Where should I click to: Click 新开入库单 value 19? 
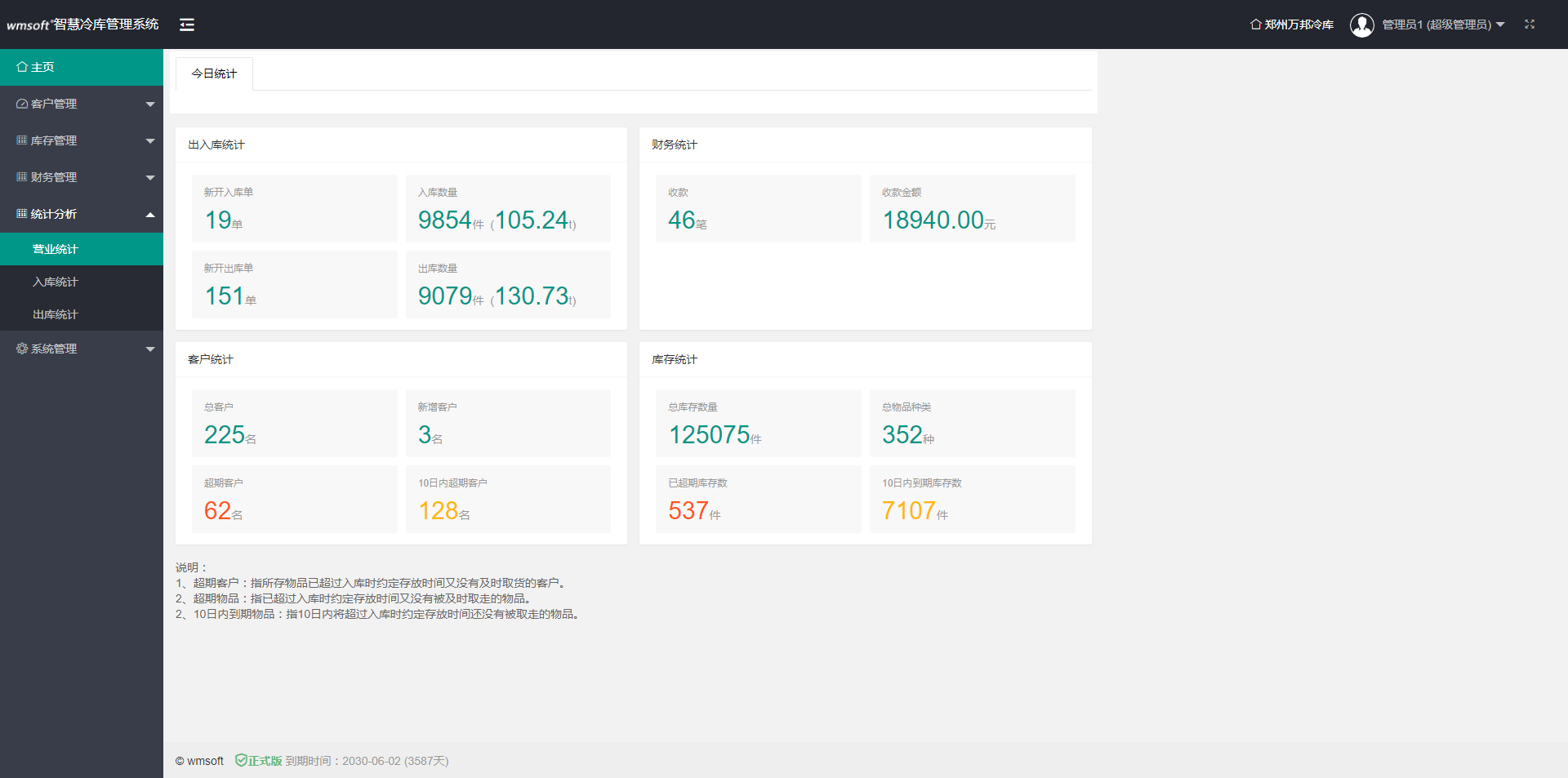coord(218,220)
